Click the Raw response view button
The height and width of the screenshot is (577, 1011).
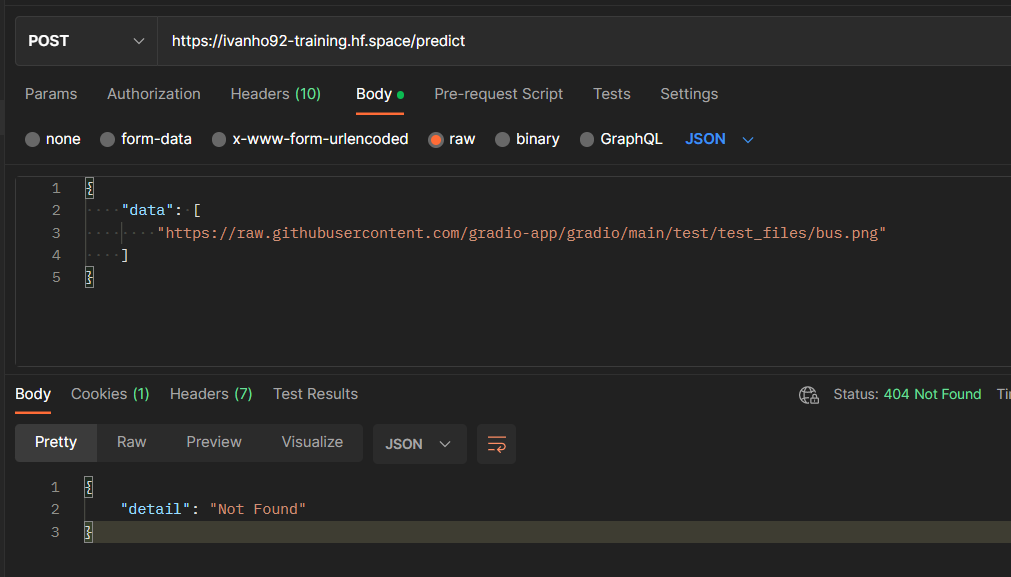pos(131,443)
